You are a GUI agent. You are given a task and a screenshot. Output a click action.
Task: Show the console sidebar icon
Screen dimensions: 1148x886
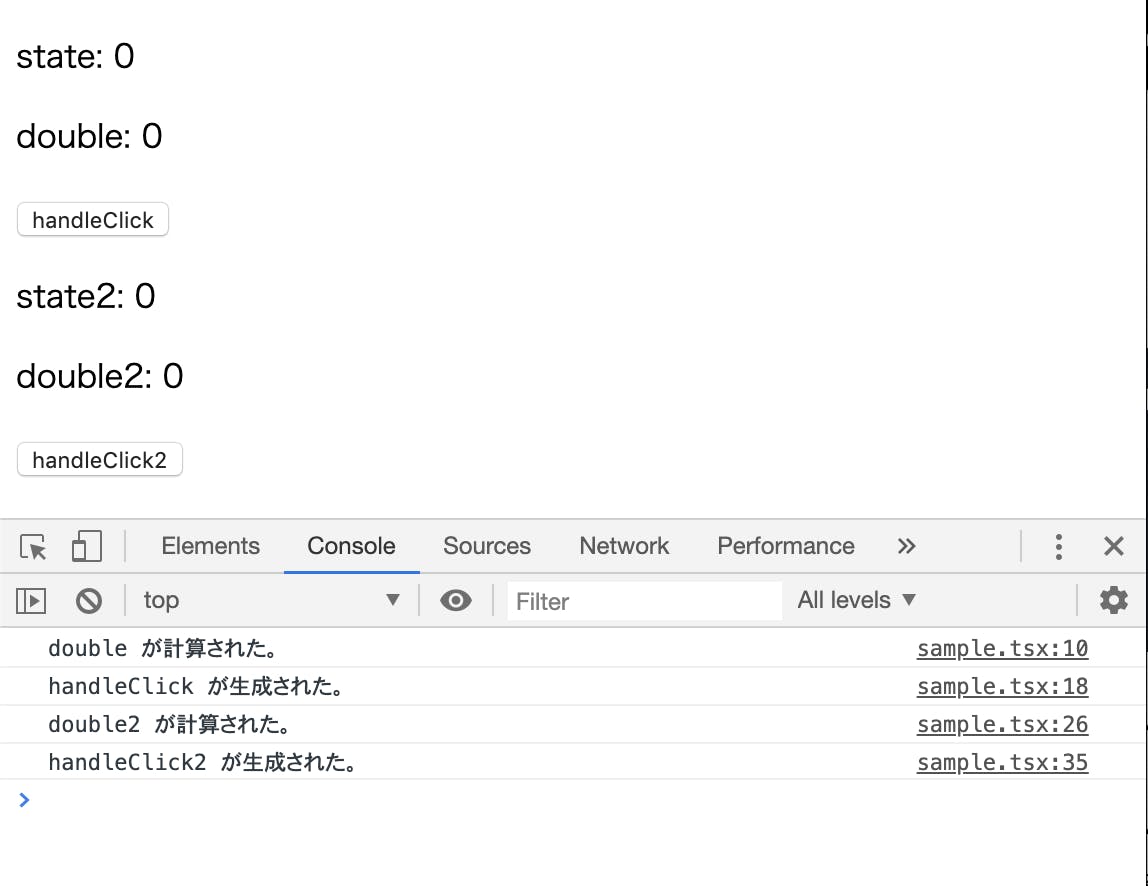[31, 601]
